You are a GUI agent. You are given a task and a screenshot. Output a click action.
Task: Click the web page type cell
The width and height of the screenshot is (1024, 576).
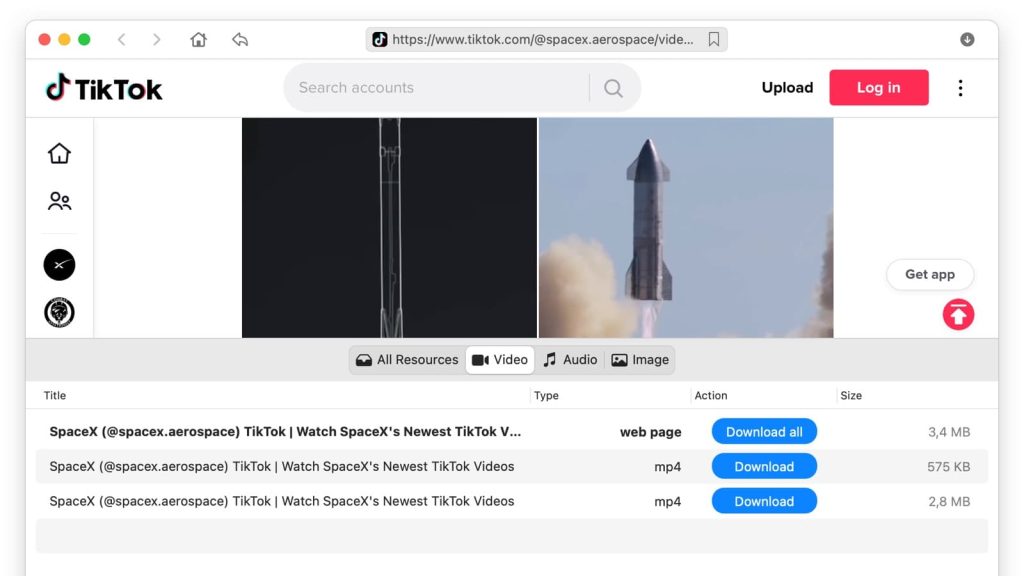[x=650, y=432]
